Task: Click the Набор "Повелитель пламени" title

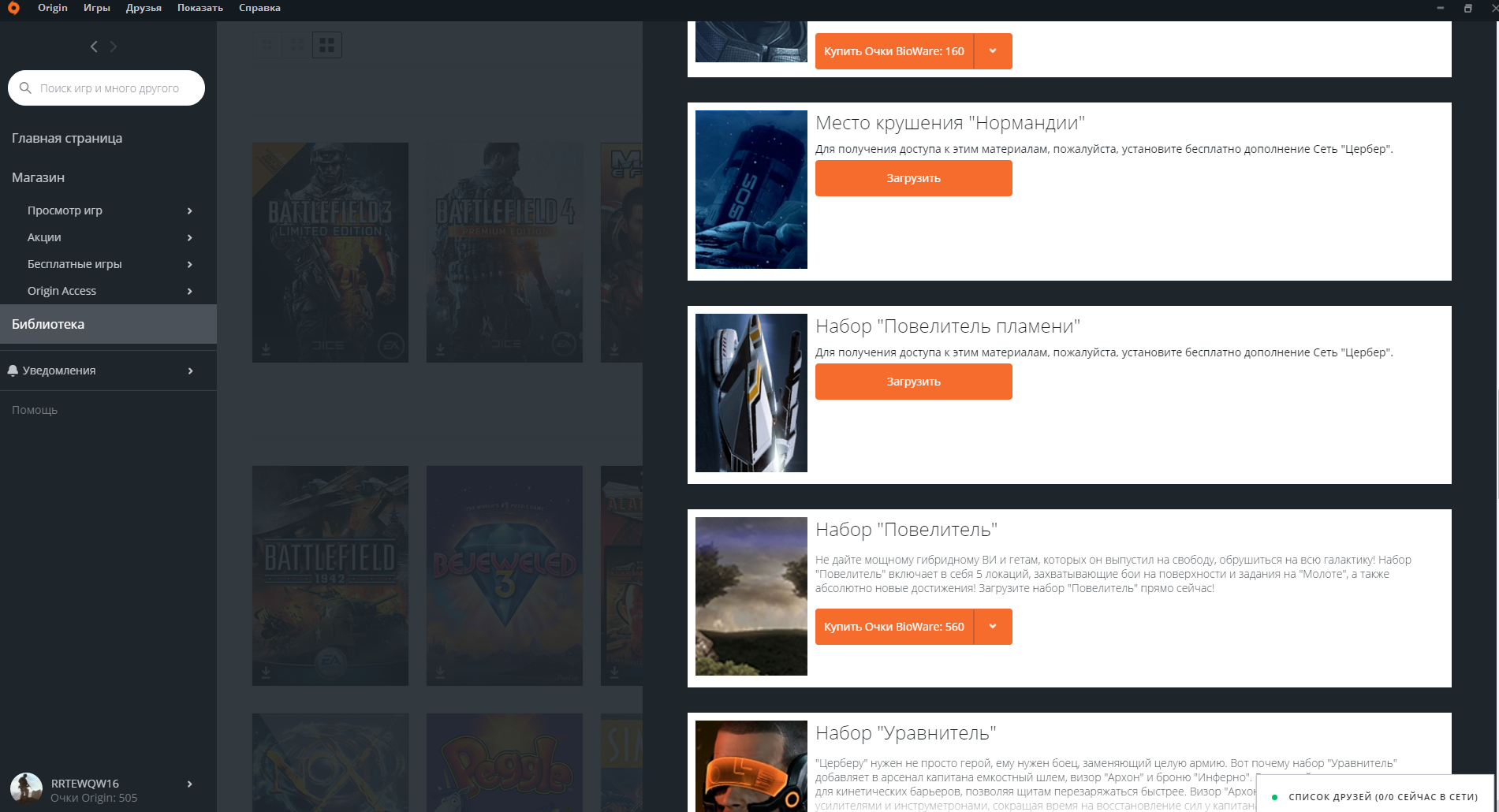Action: (948, 326)
